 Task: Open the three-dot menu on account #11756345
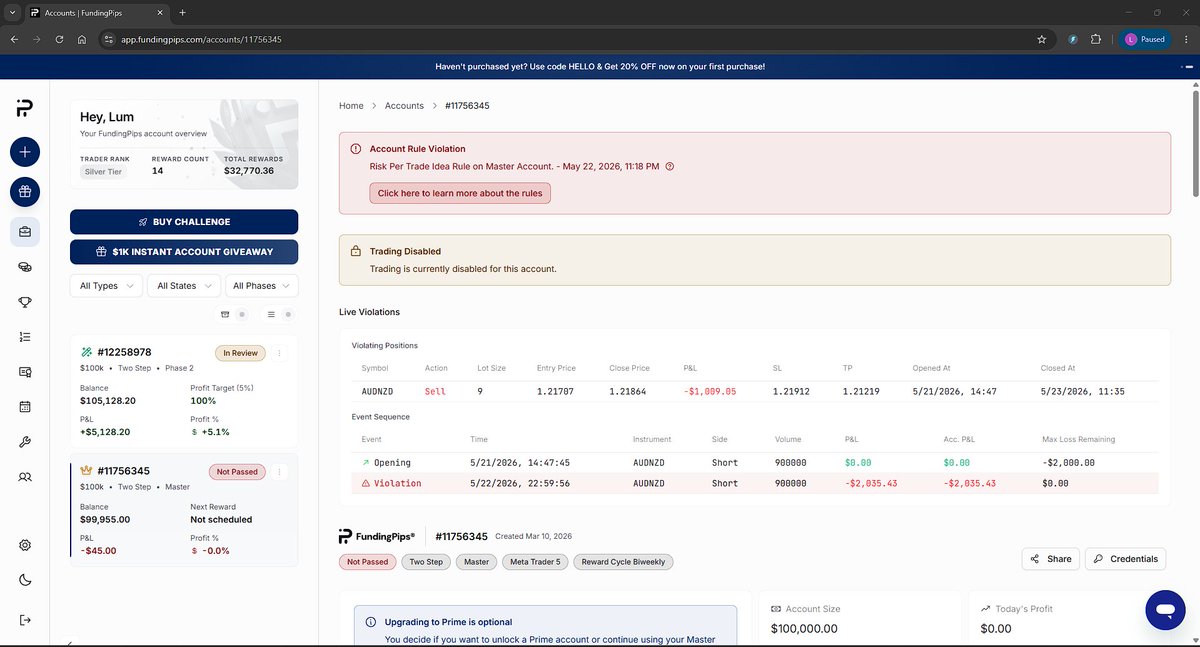click(279, 471)
